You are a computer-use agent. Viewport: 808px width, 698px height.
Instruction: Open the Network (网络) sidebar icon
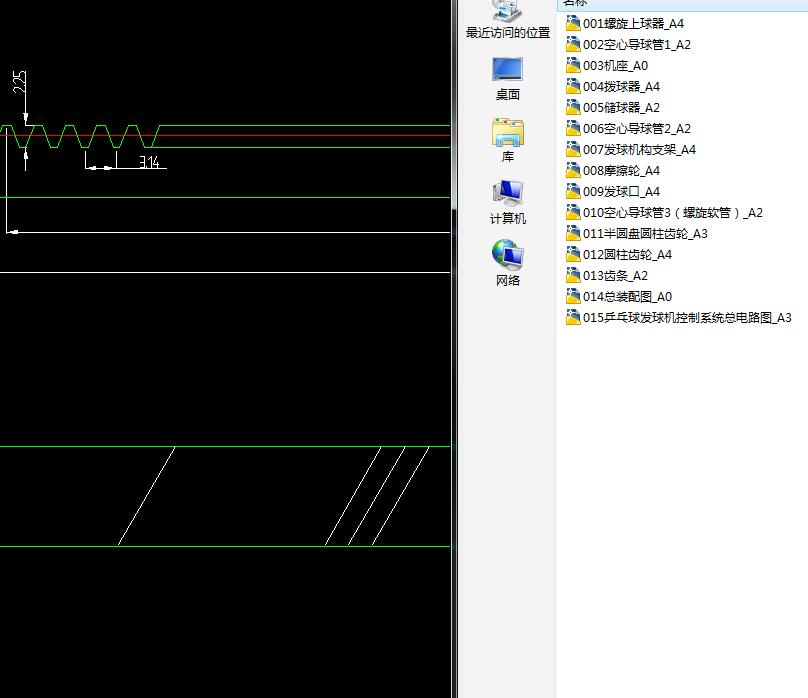508,264
